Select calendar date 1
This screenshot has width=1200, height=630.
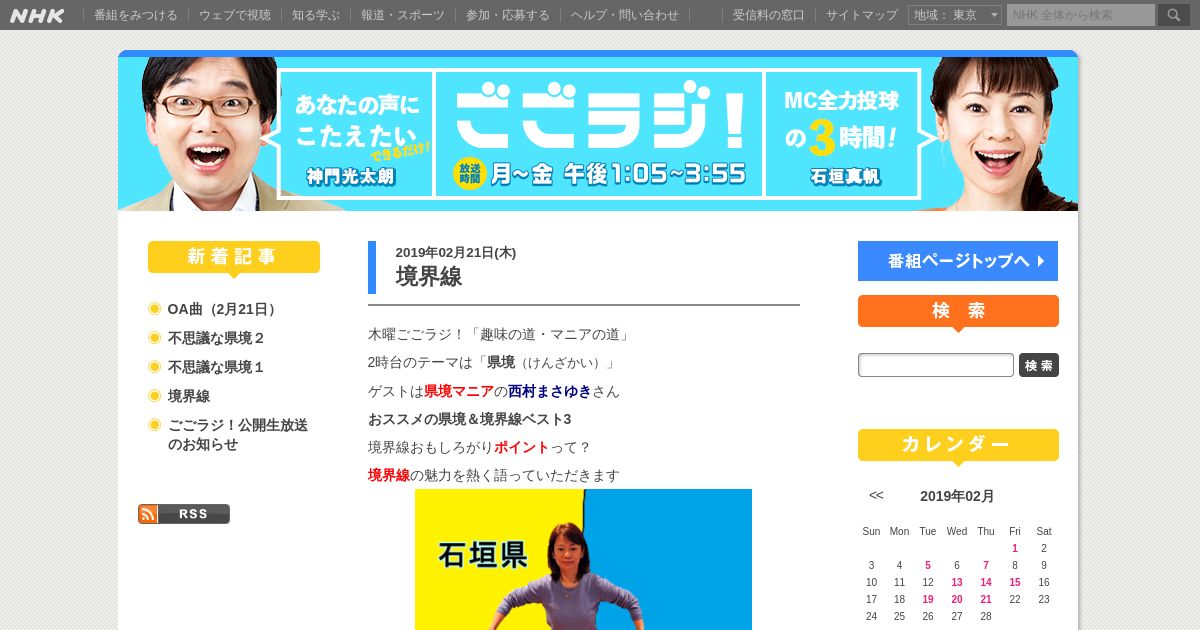coord(1015,548)
